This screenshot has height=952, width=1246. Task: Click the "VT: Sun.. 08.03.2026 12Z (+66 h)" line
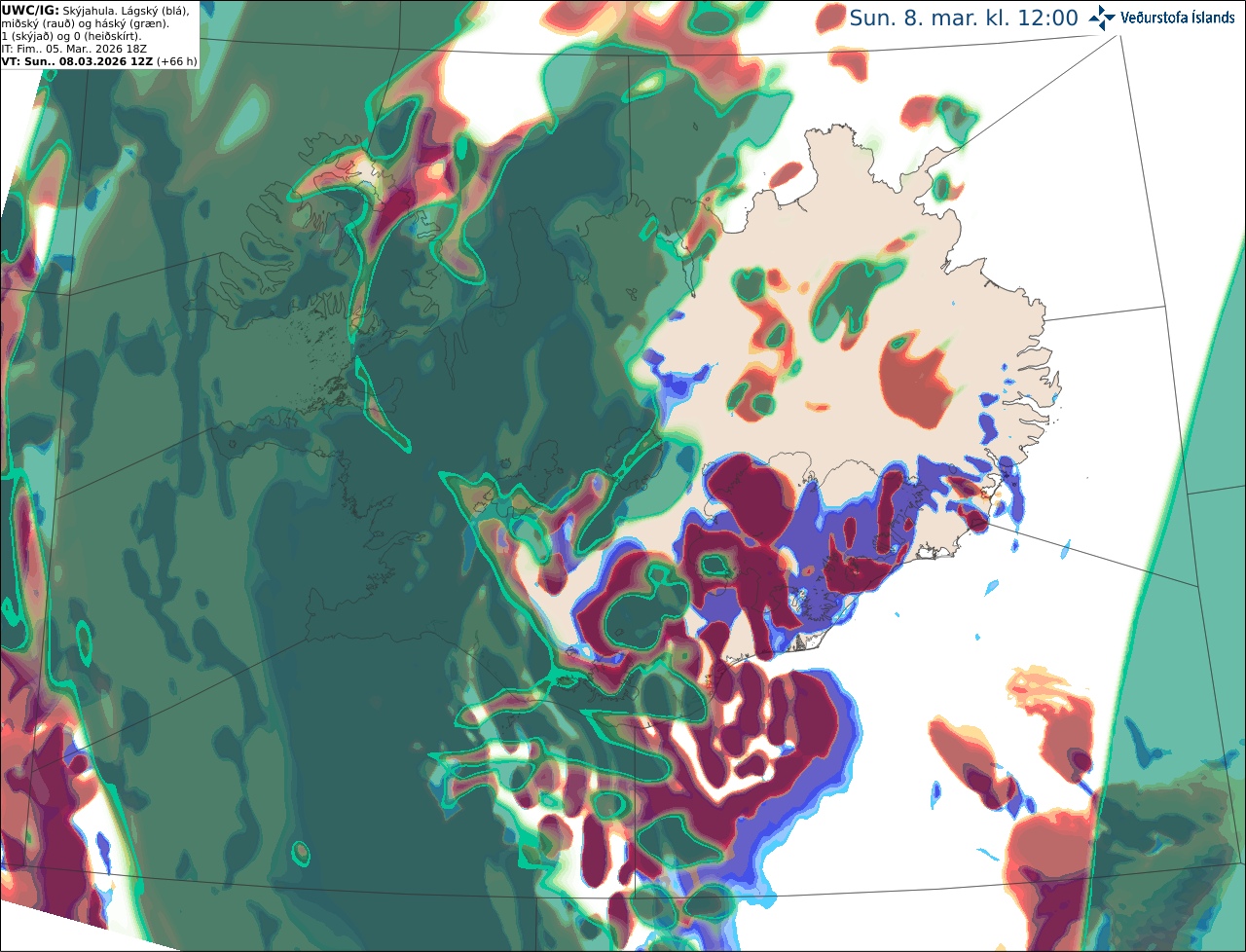point(99,60)
